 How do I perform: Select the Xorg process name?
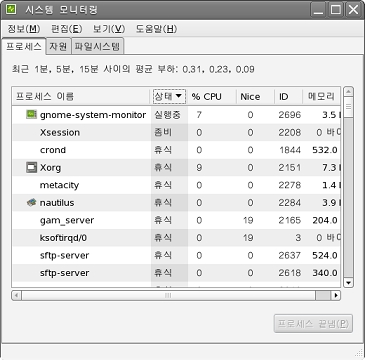pos(50,168)
